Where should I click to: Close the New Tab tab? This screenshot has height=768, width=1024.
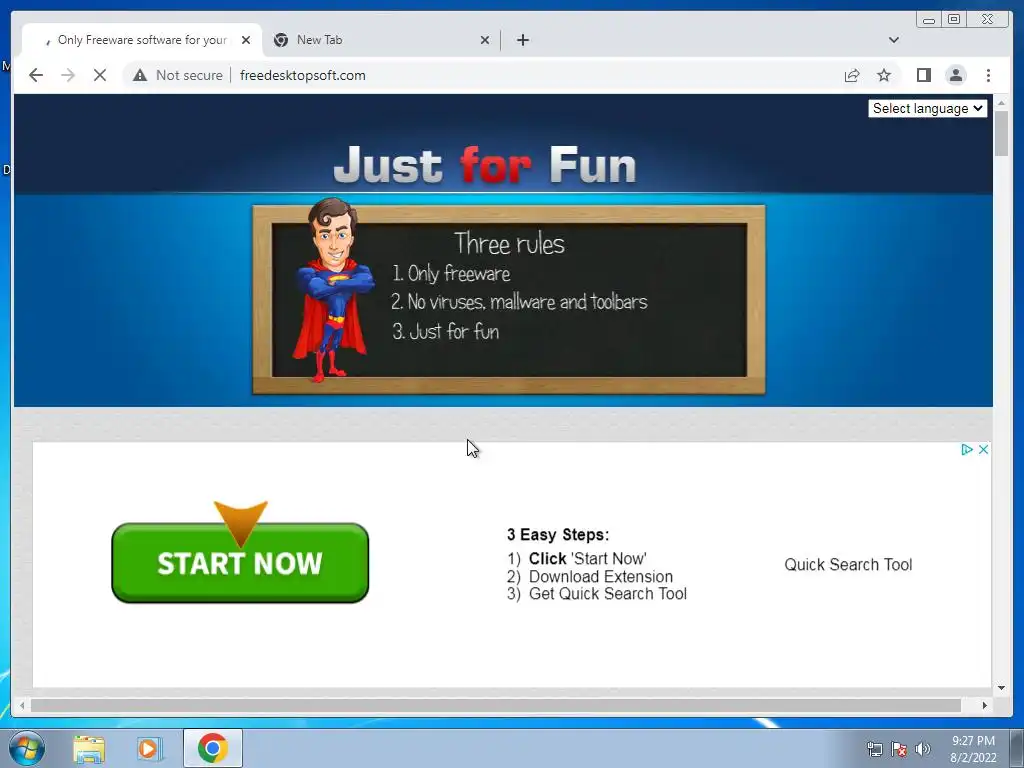point(485,40)
